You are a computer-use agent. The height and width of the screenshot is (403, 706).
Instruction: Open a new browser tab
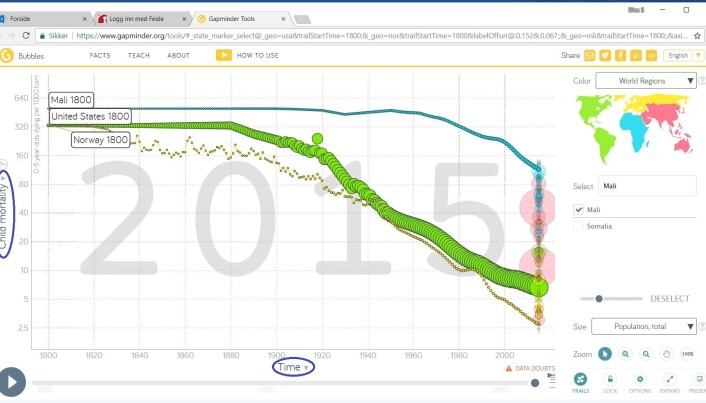point(302,19)
